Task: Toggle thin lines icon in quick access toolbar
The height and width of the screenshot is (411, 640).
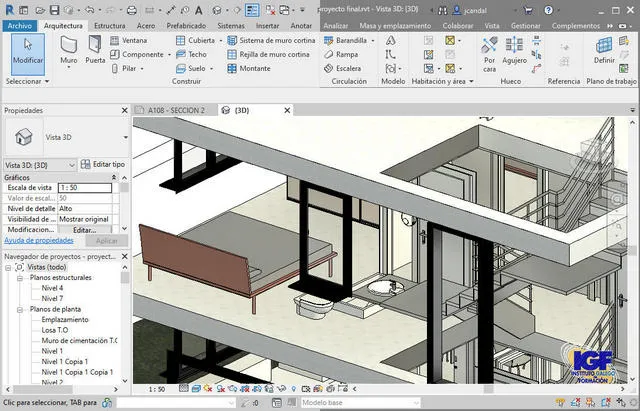Action: 252,10
